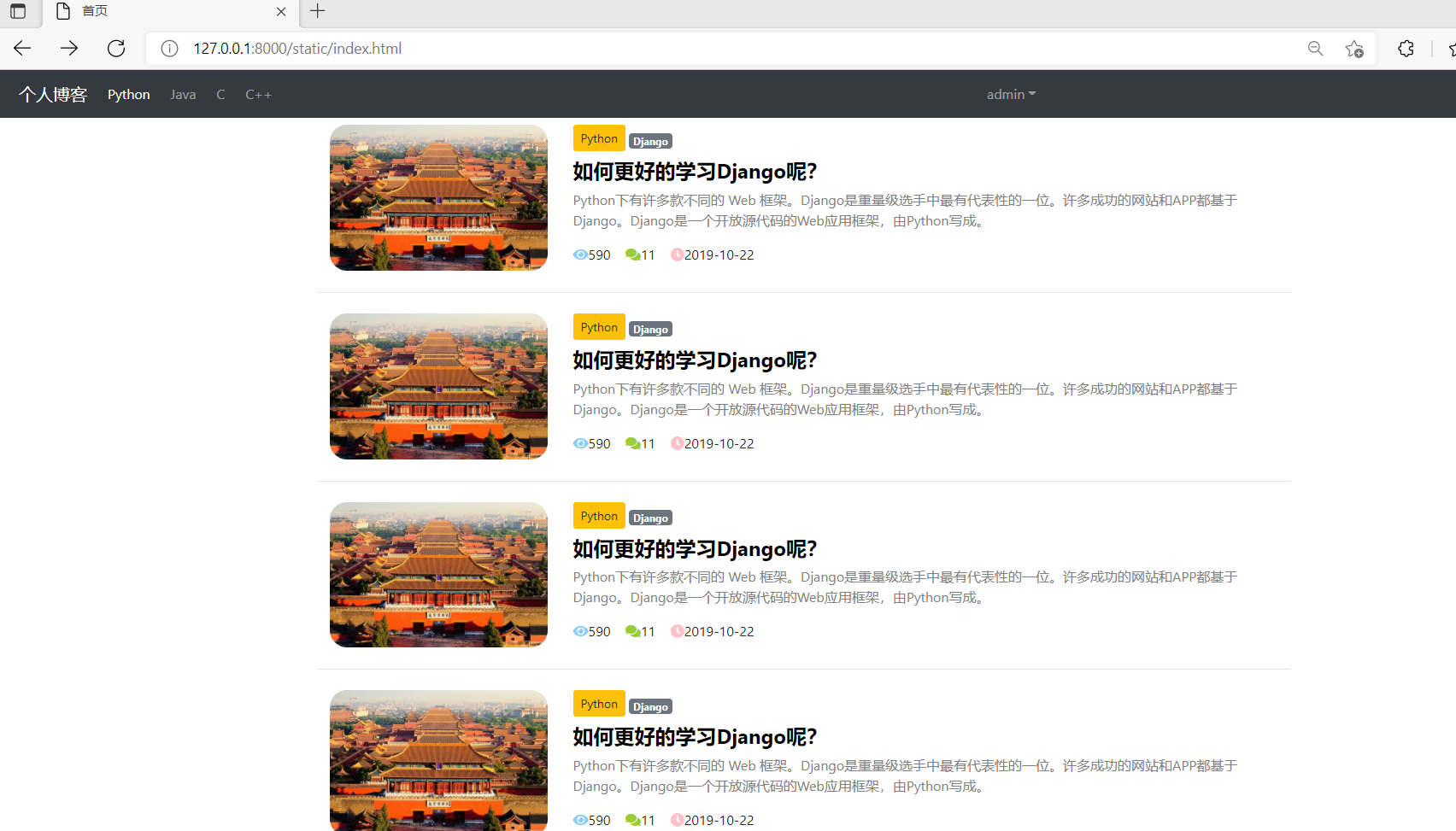Click the clock date icon on second article
This screenshot has width=1456, height=831.
[x=677, y=443]
